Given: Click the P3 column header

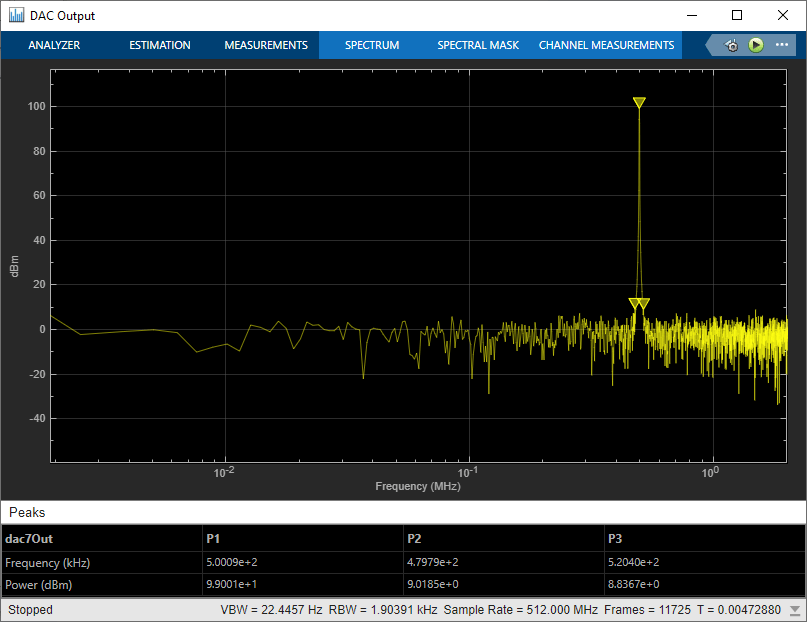Looking at the screenshot, I should click(705, 539).
